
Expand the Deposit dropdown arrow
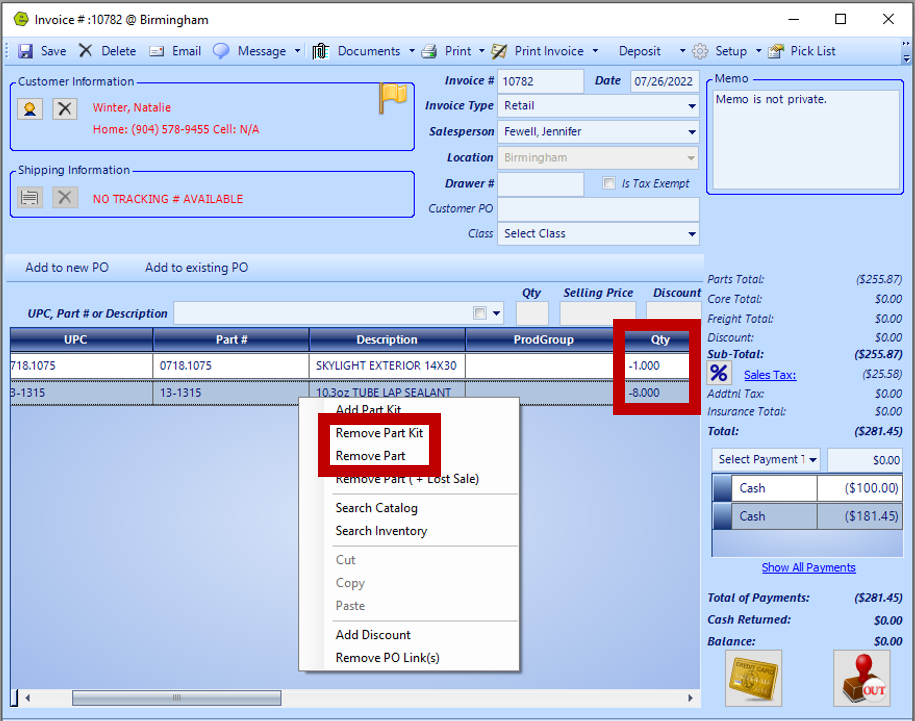[x=683, y=51]
